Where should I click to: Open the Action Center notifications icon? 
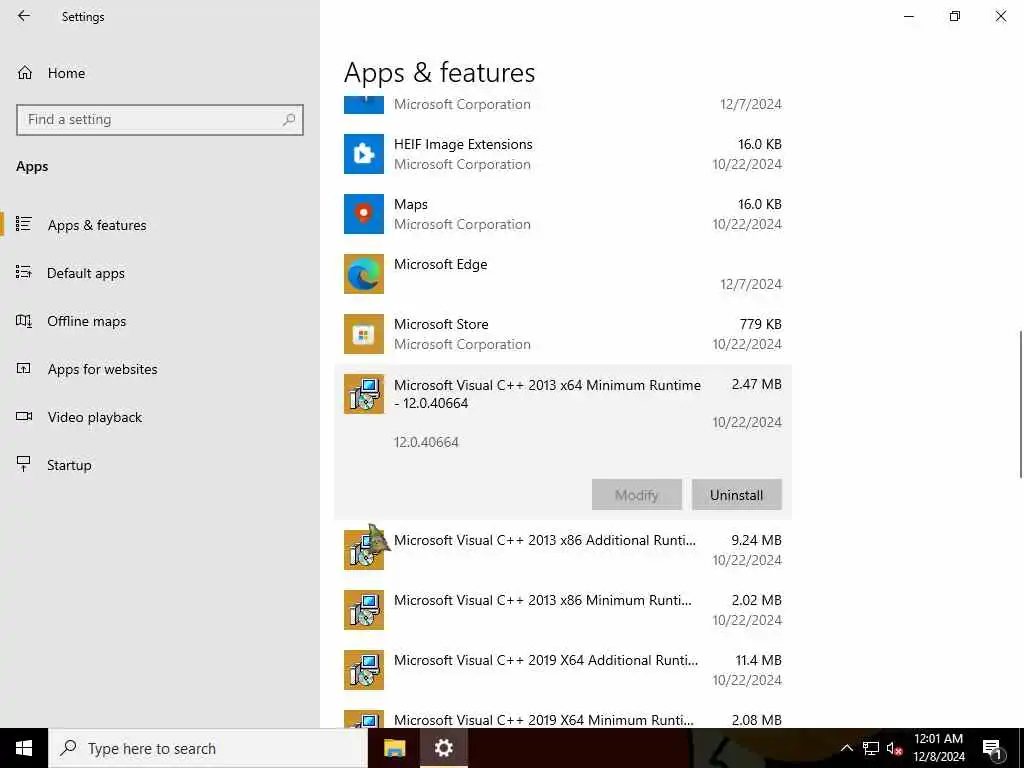pyautogui.click(x=992, y=748)
